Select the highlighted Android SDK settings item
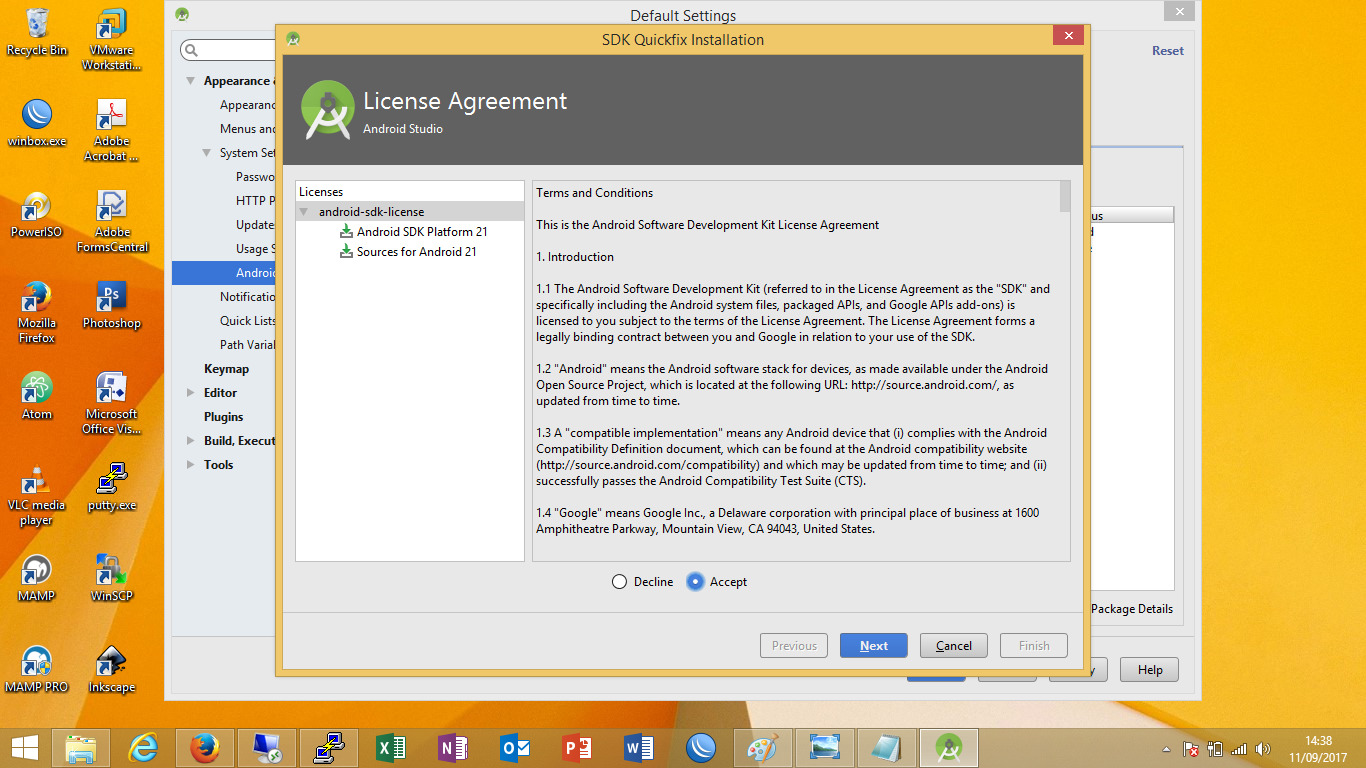The height and width of the screenshot is (768, 1366). click(224, 273)
